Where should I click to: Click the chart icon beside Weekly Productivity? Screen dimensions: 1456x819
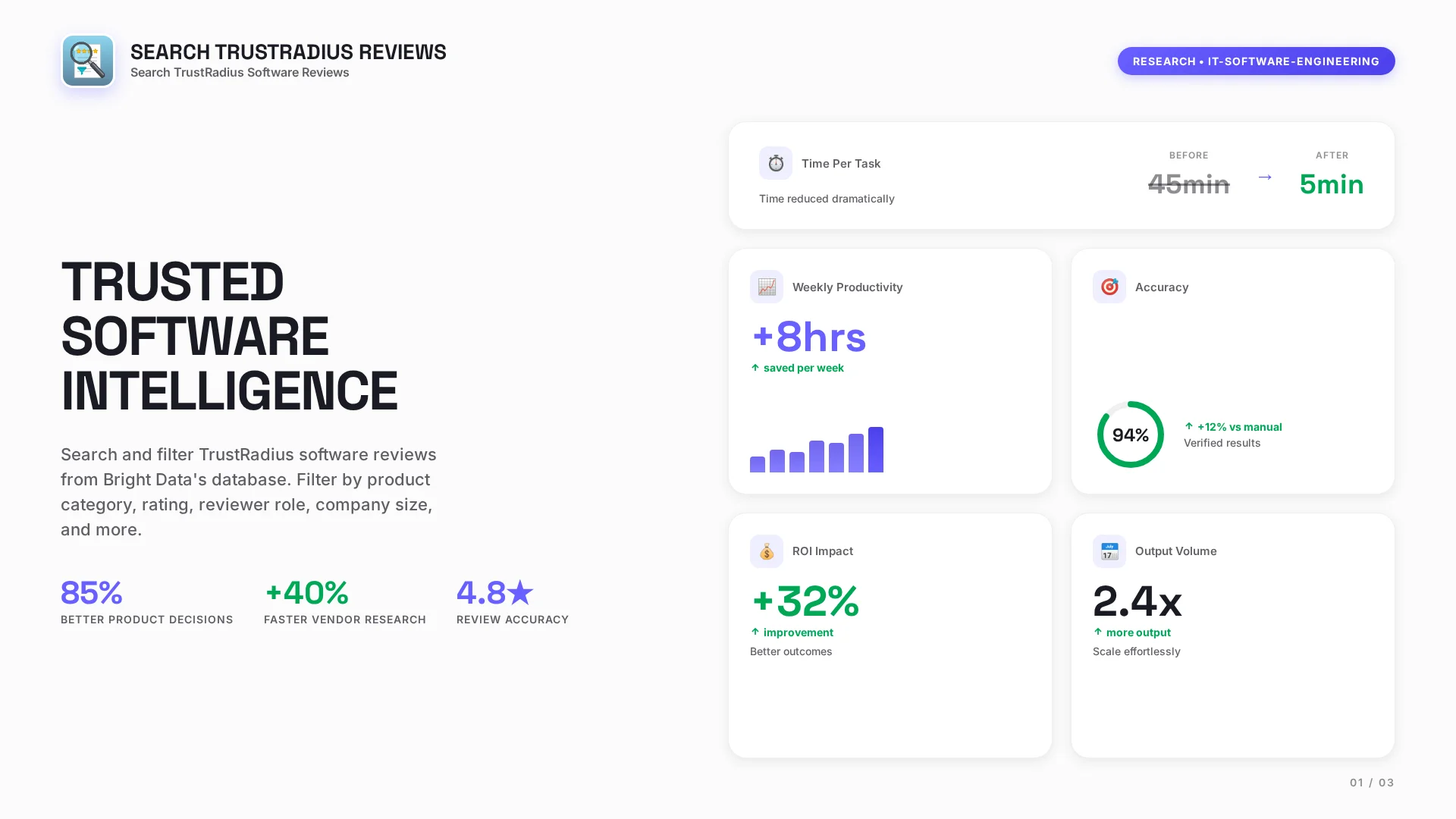click(x=767, y=287)
